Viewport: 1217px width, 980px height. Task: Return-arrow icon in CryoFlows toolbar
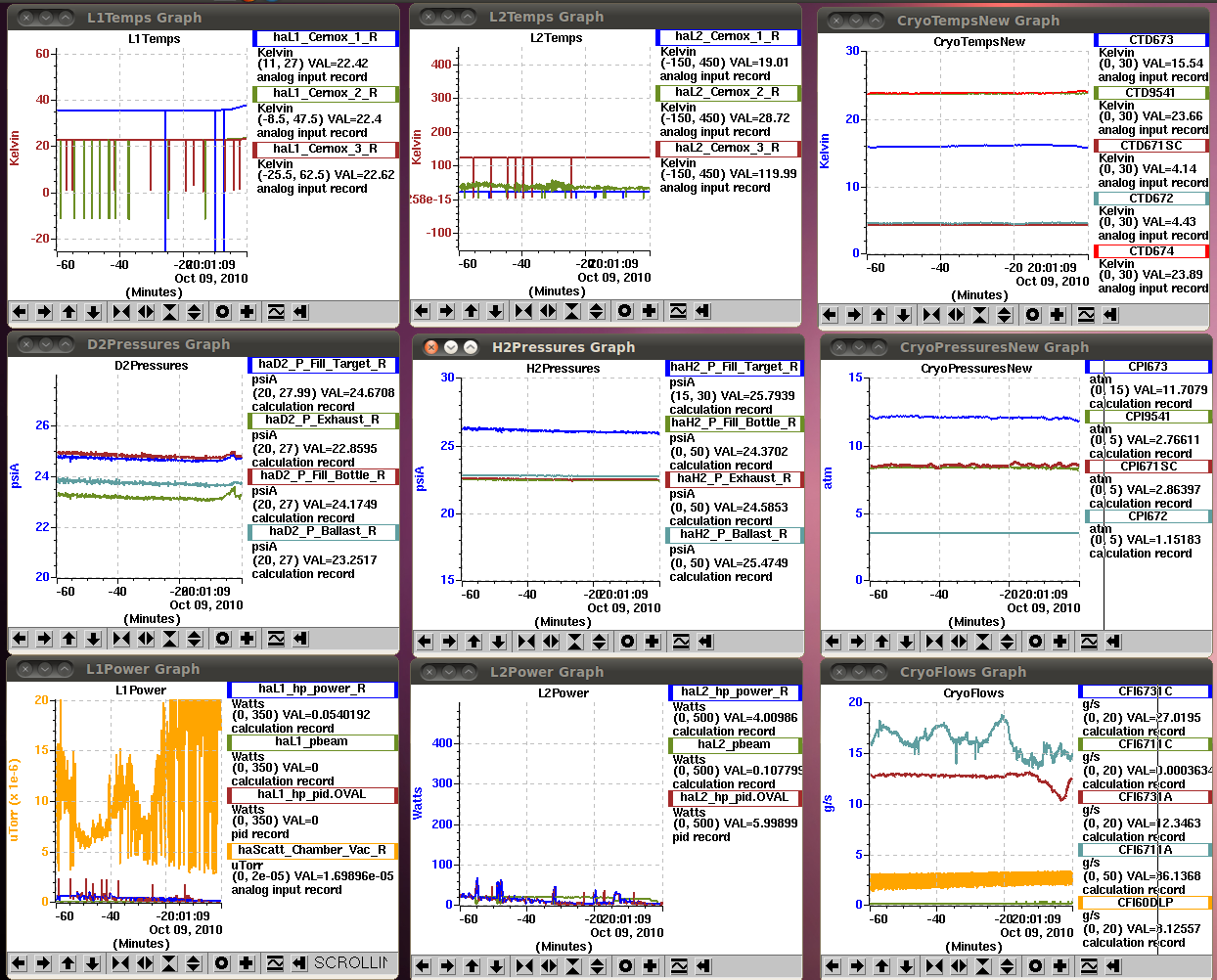[x=1111, y=966]
